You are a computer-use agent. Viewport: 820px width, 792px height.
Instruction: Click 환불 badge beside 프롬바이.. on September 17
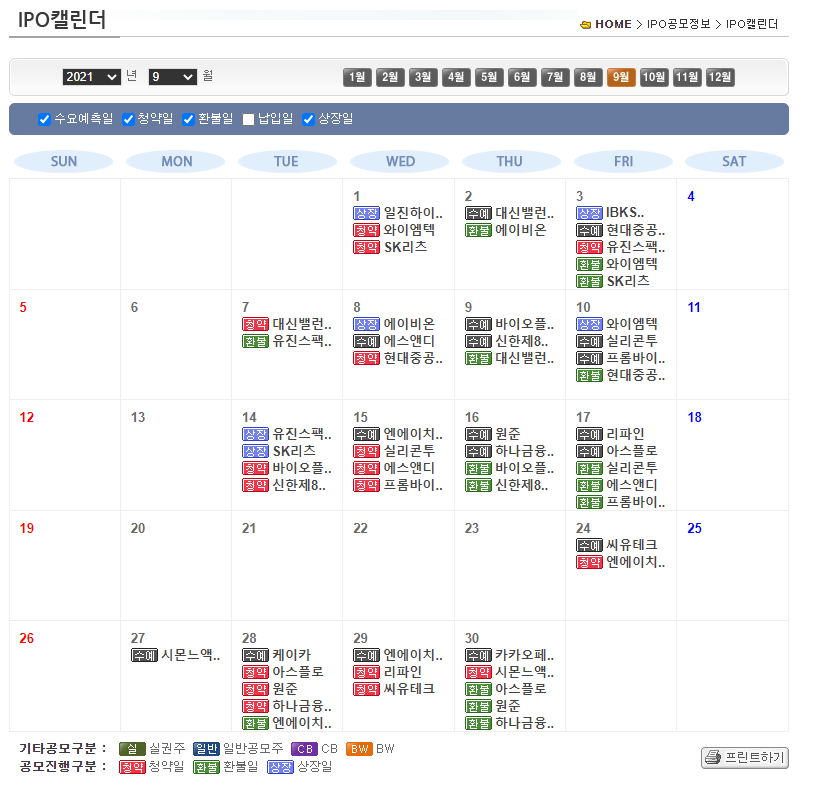[x=589, y=503]
